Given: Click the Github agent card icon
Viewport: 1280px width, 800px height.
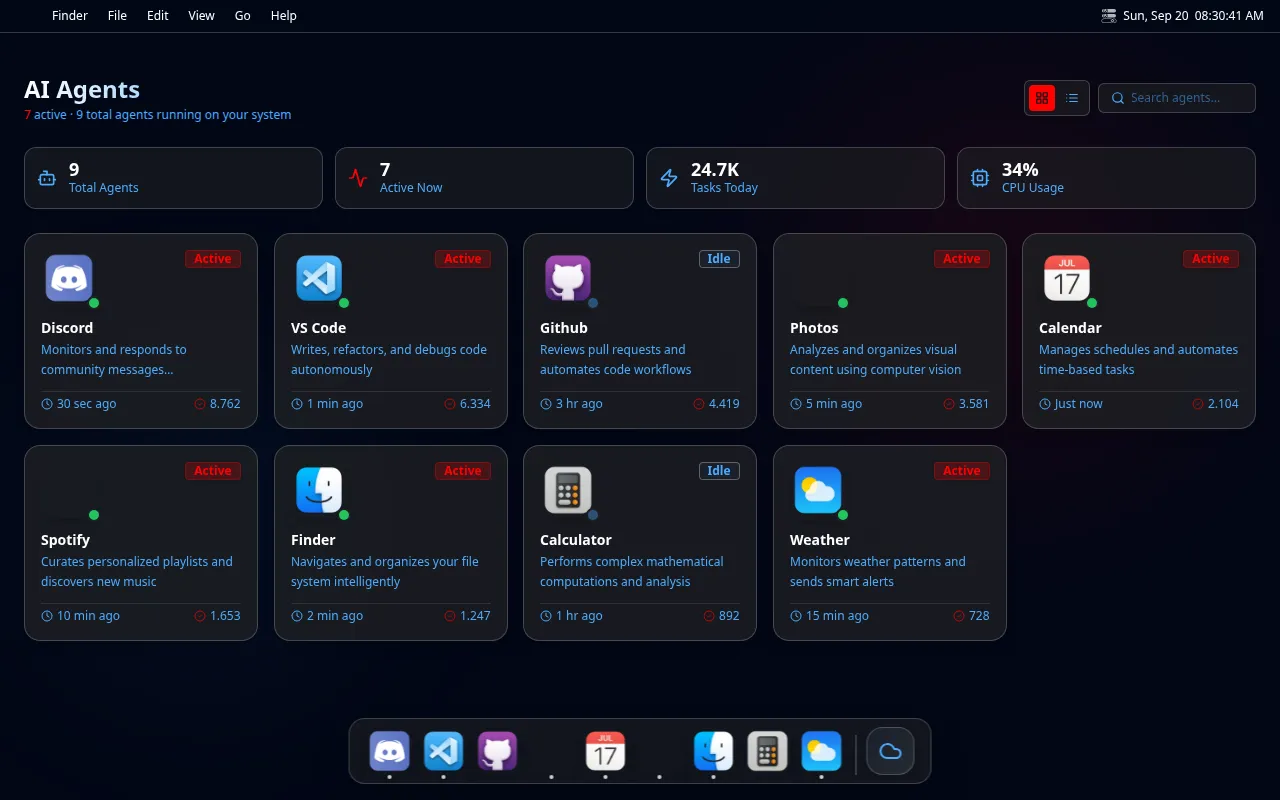Looking at the screenshot, I should pyautogui.click(x=568, y=278).
